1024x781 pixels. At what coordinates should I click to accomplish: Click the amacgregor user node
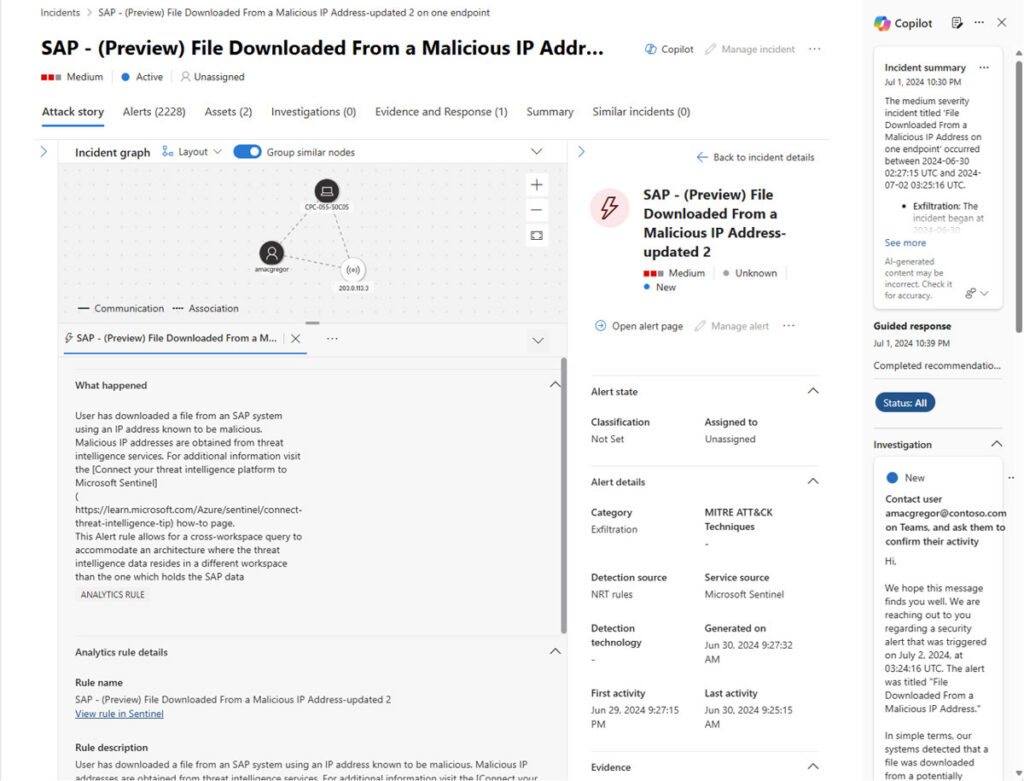[271, 253]
